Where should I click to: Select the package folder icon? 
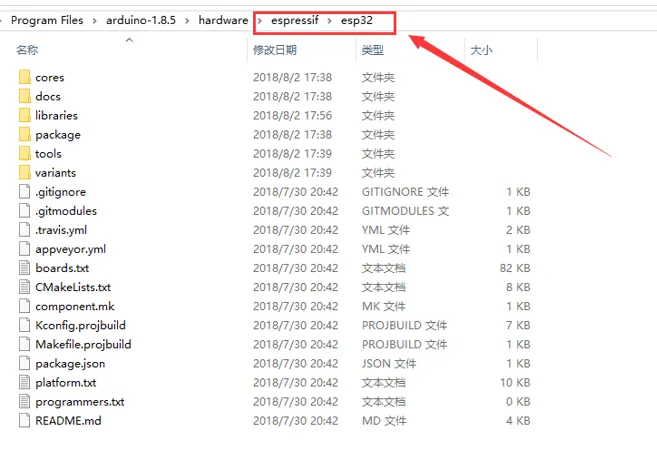[x=25, y=135]
